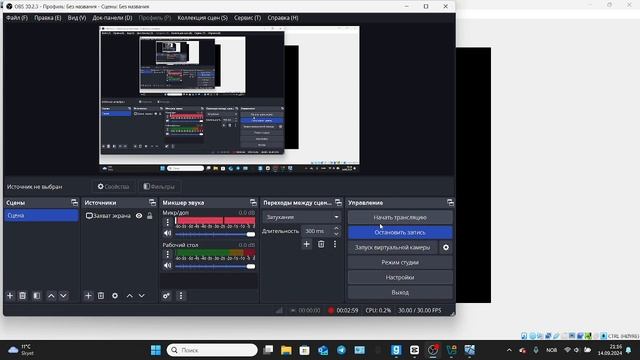Screen dimensions: 640x360
Task: Open source properties gear in Источники panel
Action: coord(115,296)
